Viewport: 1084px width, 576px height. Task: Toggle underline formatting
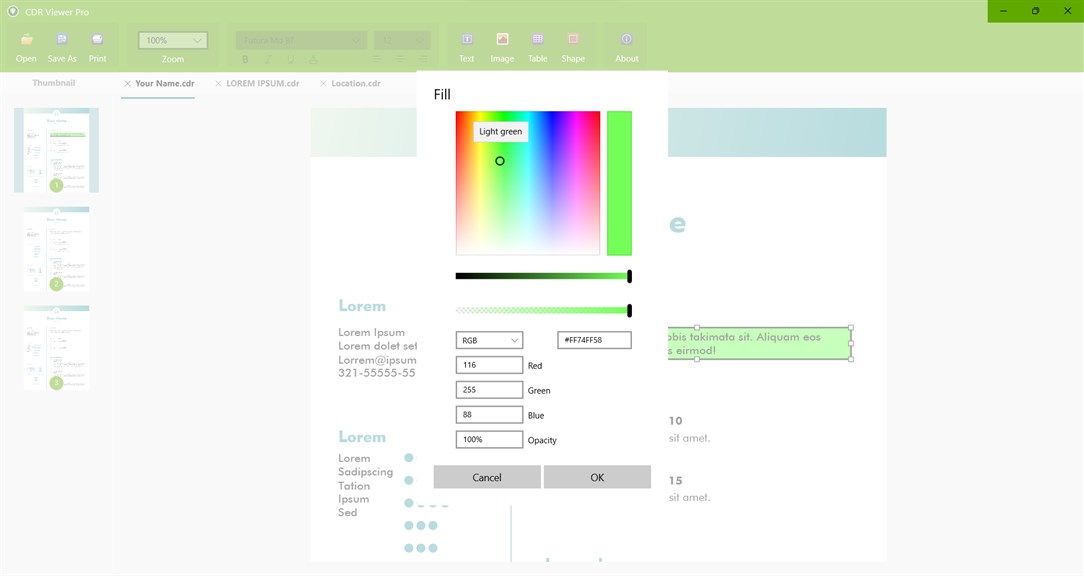click(290, 60)
